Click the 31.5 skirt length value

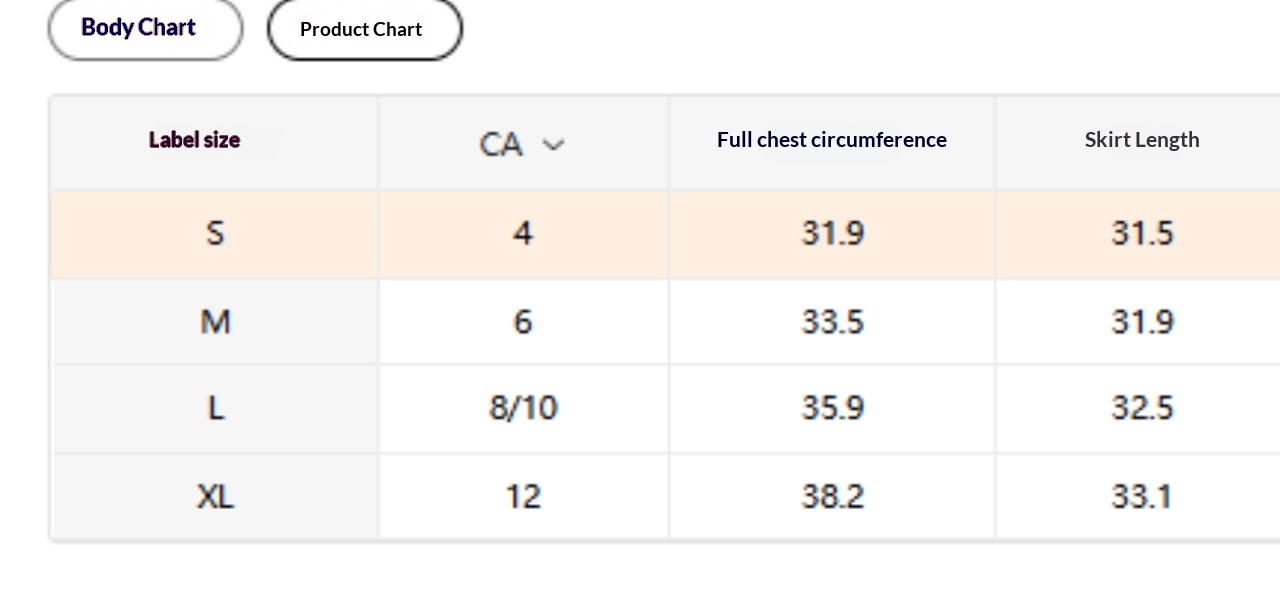[x=1141, y=234]
